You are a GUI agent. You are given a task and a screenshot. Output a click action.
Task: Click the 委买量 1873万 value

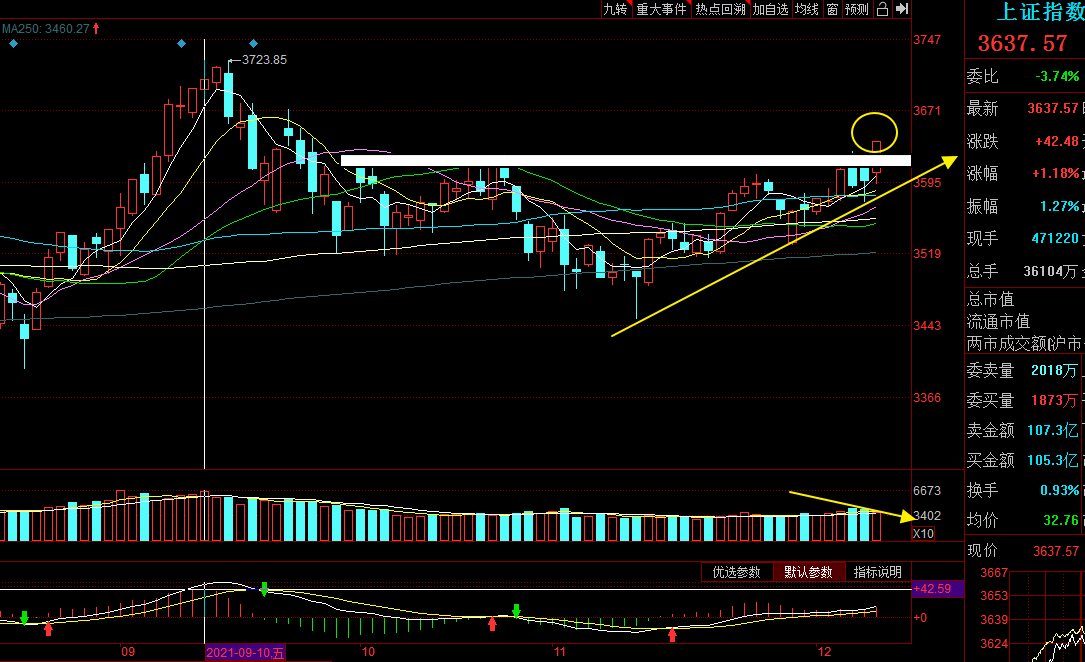point(1055,400)
